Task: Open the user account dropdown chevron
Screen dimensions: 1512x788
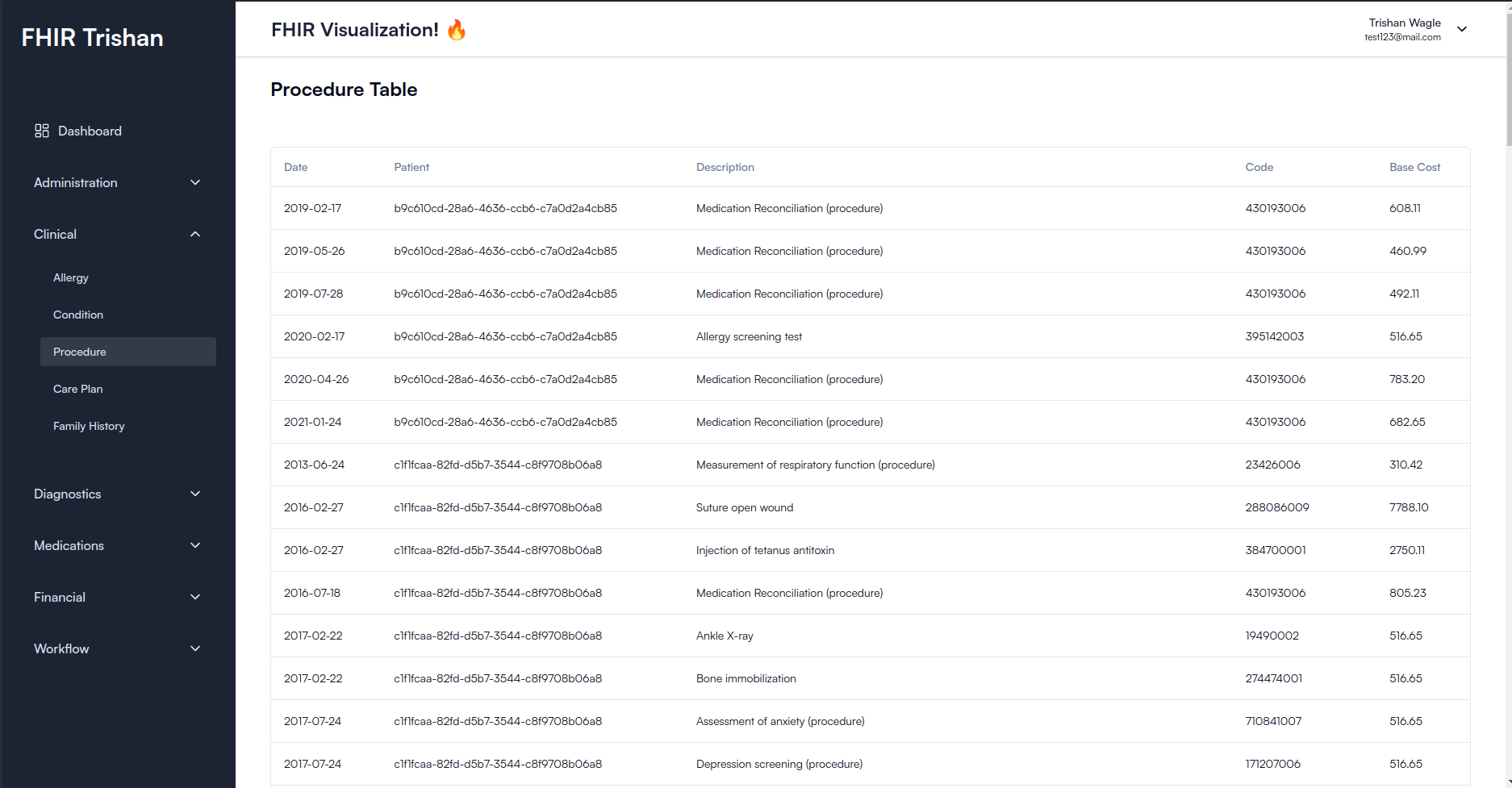Action: (1462, 29)
